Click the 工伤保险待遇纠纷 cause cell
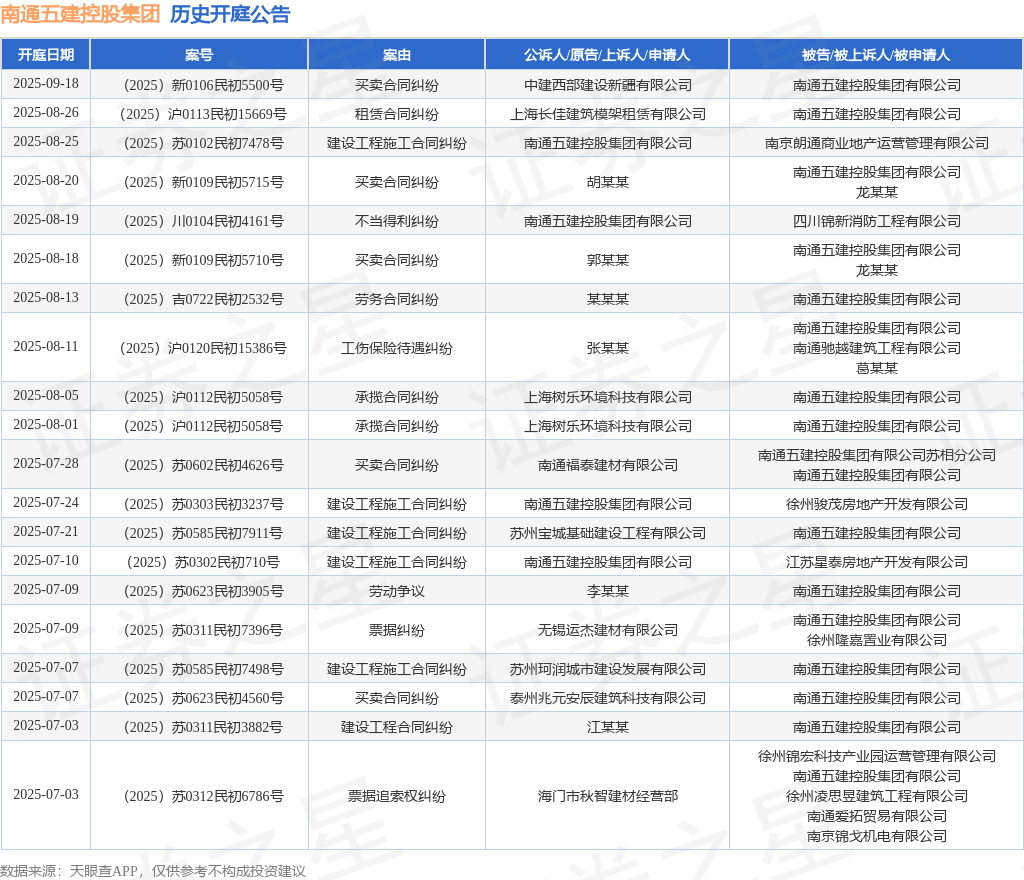Image resolution: width=1024 pixels, height=880 pixels. point(396,349)
